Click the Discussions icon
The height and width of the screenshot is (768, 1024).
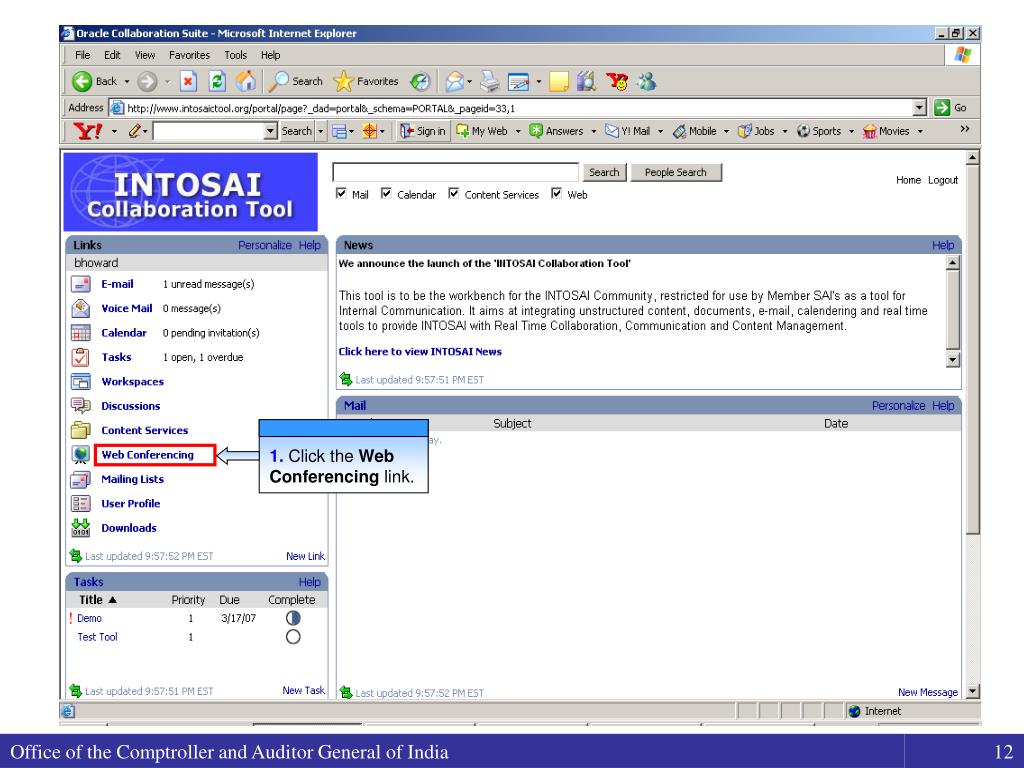[x=80, y=406]
